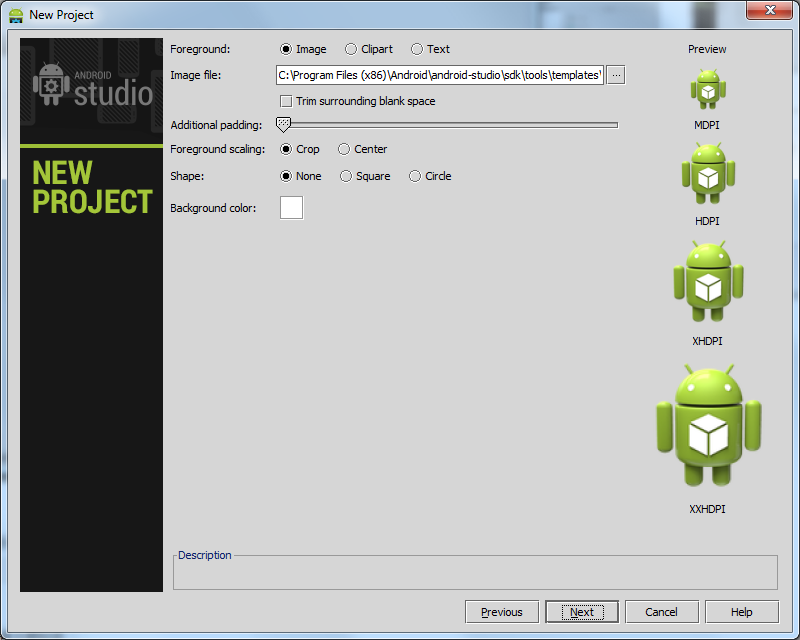Select Clipart as the foreground type
Image resolution: width=800 pixels, height=640 pixels.
pyautogui.click(x=350, y=48)
